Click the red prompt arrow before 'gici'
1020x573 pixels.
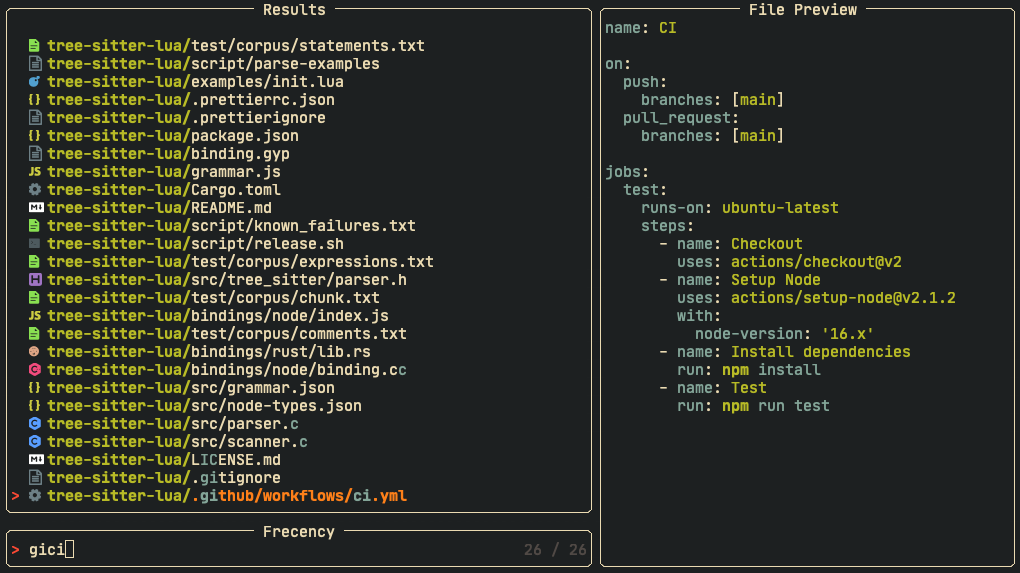tap(16, 550)
